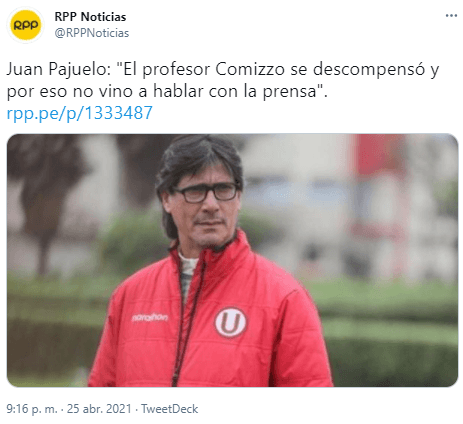This screenshot has height=424, width=463.
Task: Click the Universitario U crest on the jacket
Action: 230,322
